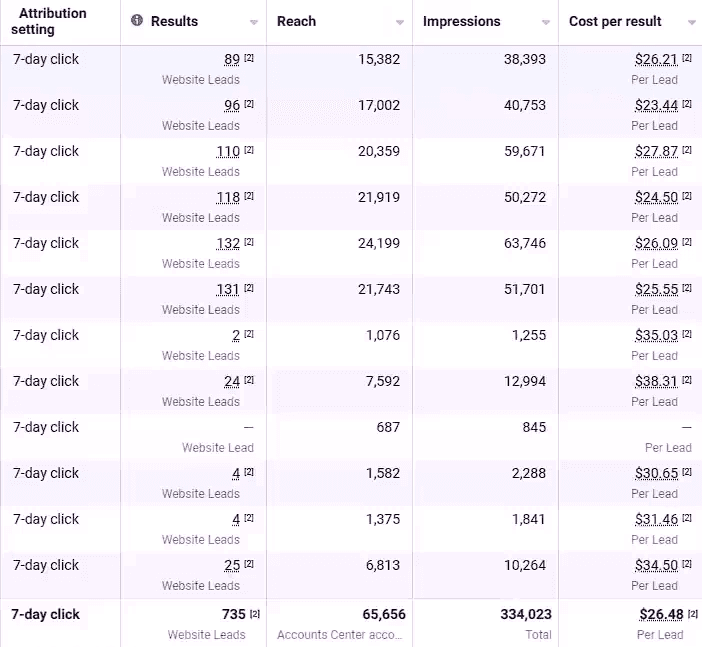Click the $25.55 cost per lead
Image resolution: width=702 pixels, height=647 pixels.
(x=656, y=289)
